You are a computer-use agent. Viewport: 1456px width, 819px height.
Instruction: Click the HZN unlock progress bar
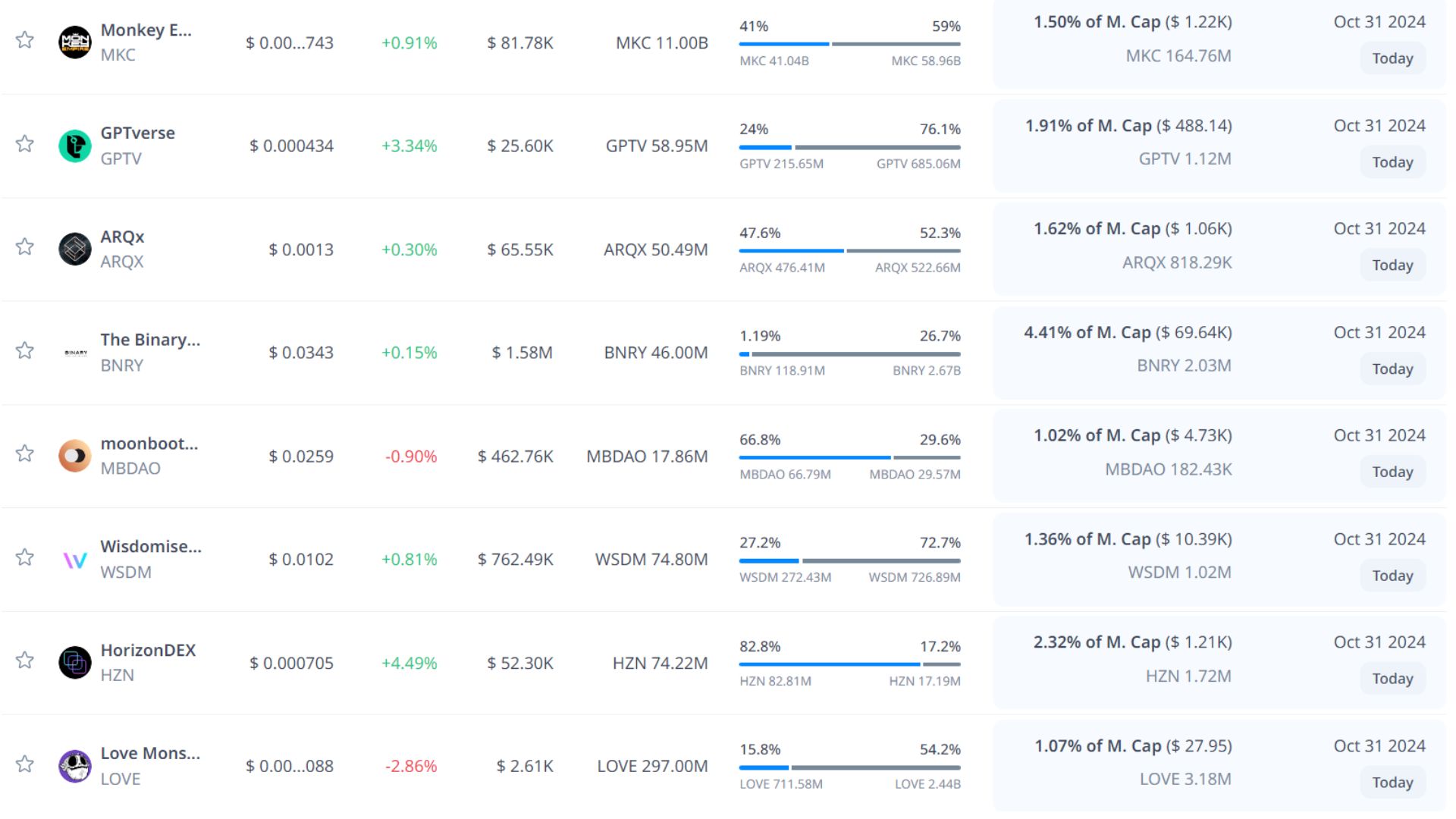coord(849,664)
